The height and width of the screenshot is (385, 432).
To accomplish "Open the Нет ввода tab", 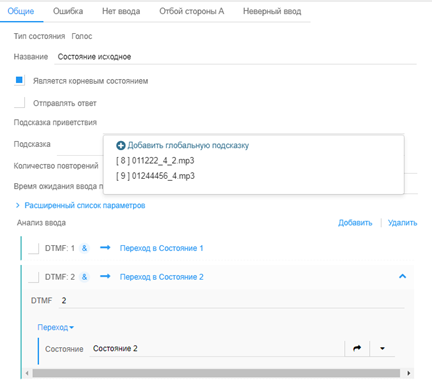I will tap(121, 11).
